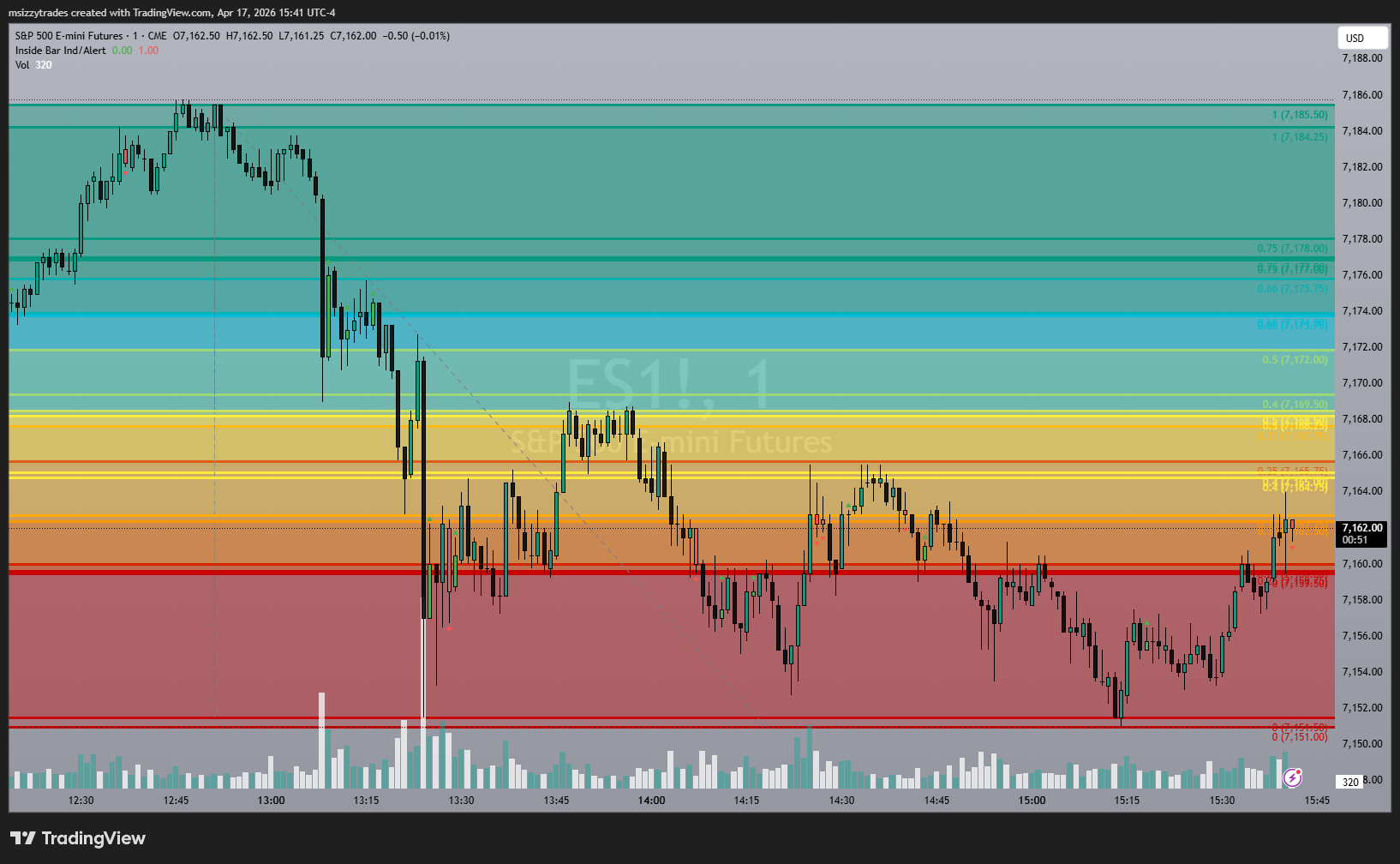
Task: Click the 14:15 time axis label
Action: 746,801
